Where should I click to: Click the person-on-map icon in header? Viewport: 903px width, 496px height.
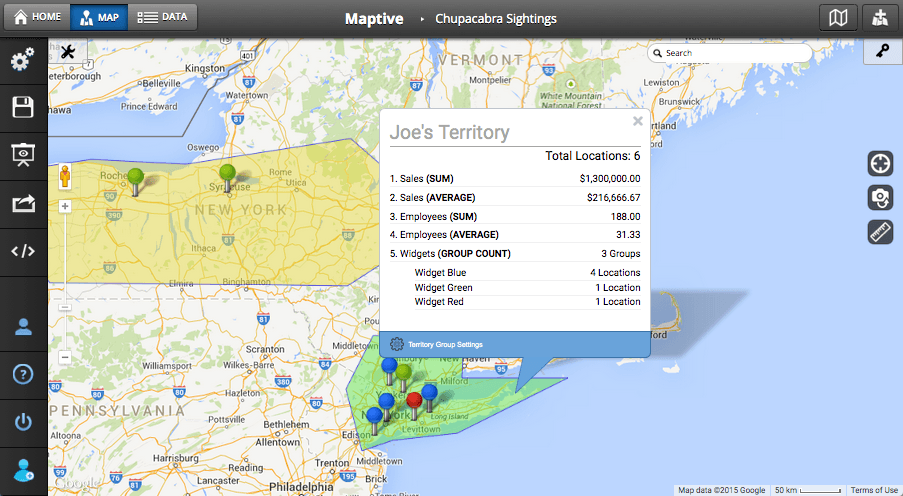[879, 18]
